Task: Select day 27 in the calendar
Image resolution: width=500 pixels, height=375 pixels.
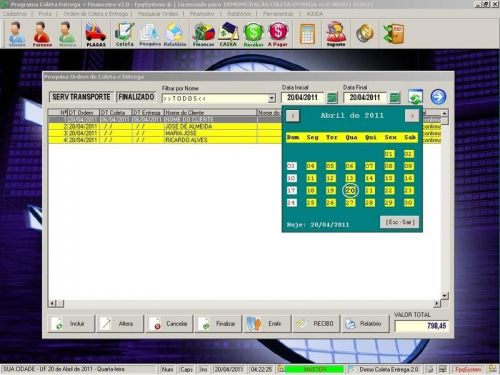Action: tap(350, 203)
